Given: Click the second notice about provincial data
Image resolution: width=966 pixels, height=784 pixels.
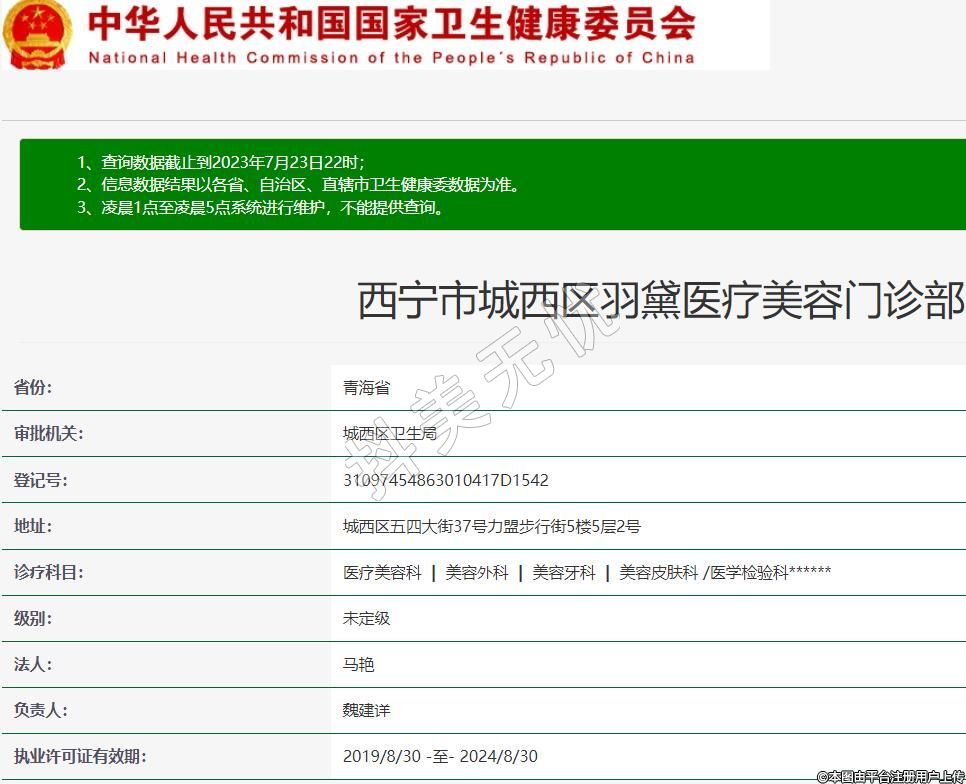Looking at the screenshot, I should 310,184.
